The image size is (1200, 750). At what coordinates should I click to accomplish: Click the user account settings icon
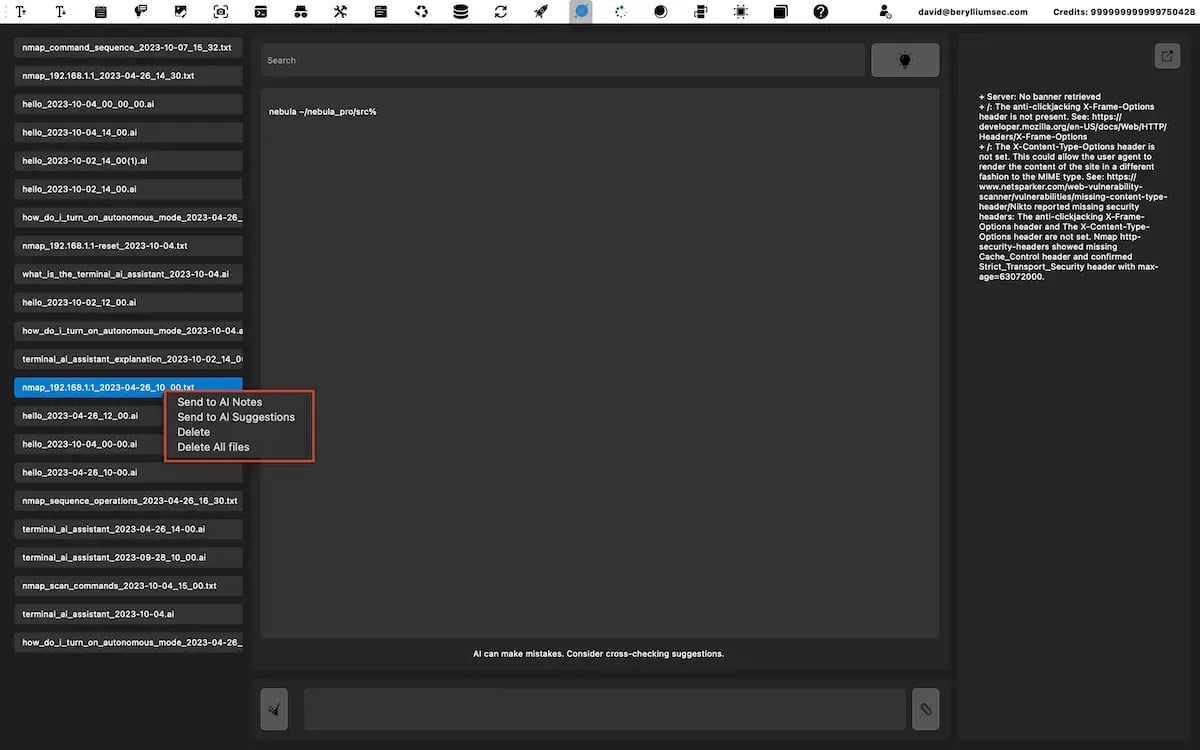pyautogui.click(x=885, y=12)
